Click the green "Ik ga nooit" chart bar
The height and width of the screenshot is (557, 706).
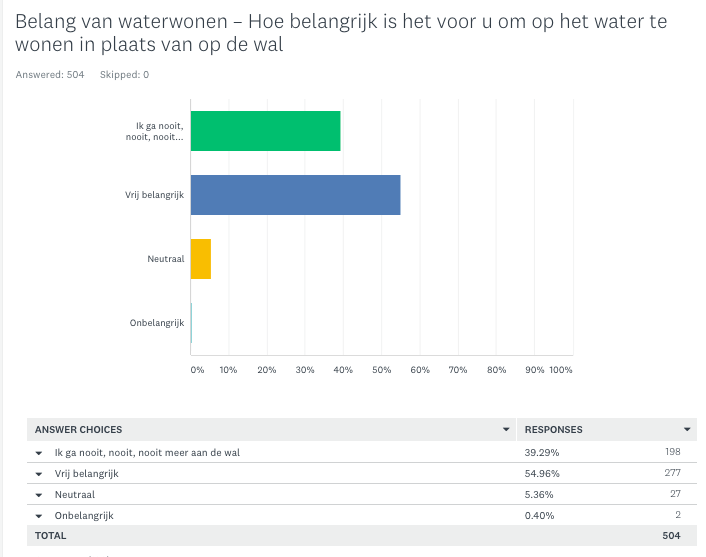tap(265, 130)
